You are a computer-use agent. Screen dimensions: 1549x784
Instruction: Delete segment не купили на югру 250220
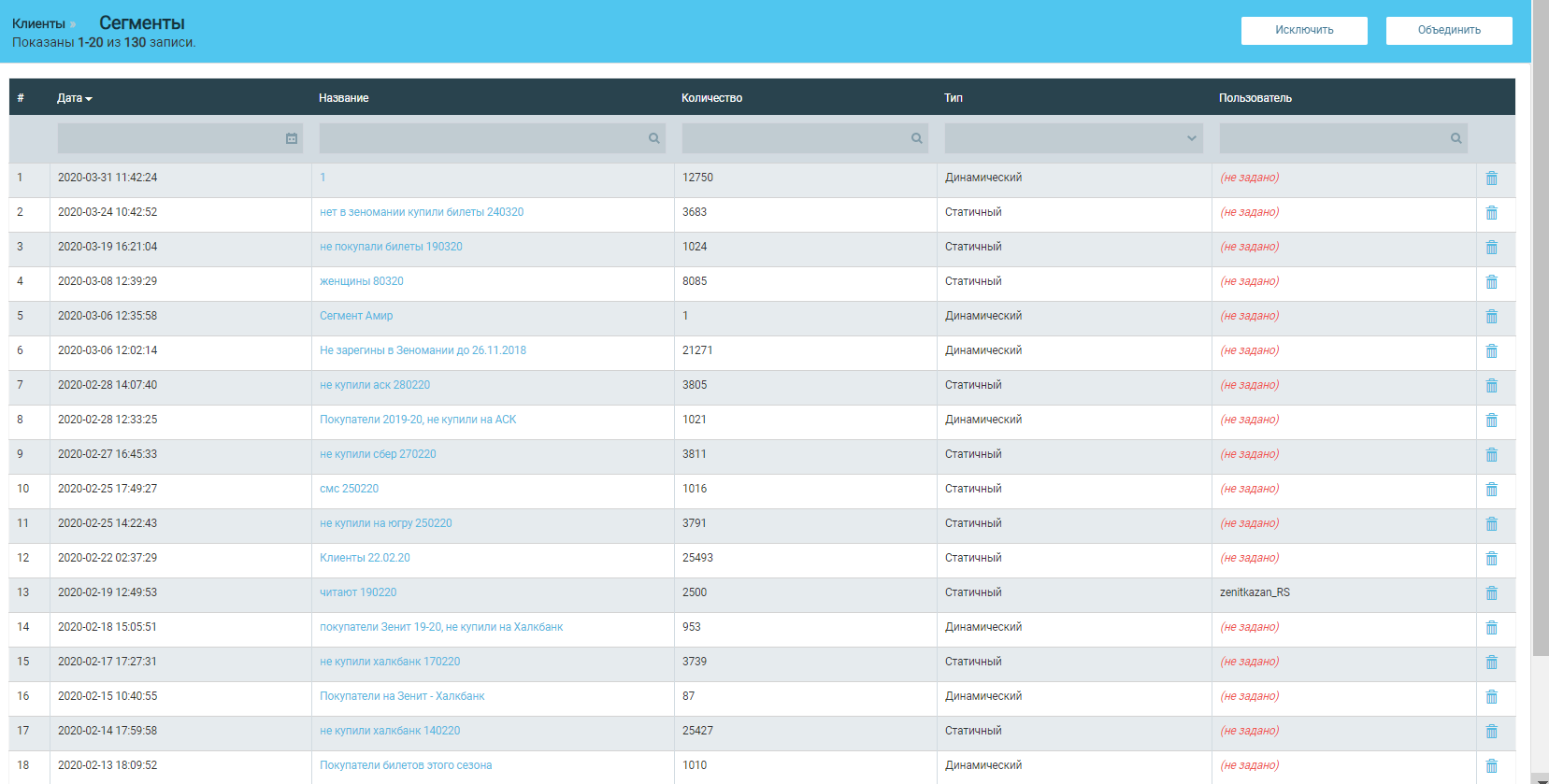point(1492,523)
